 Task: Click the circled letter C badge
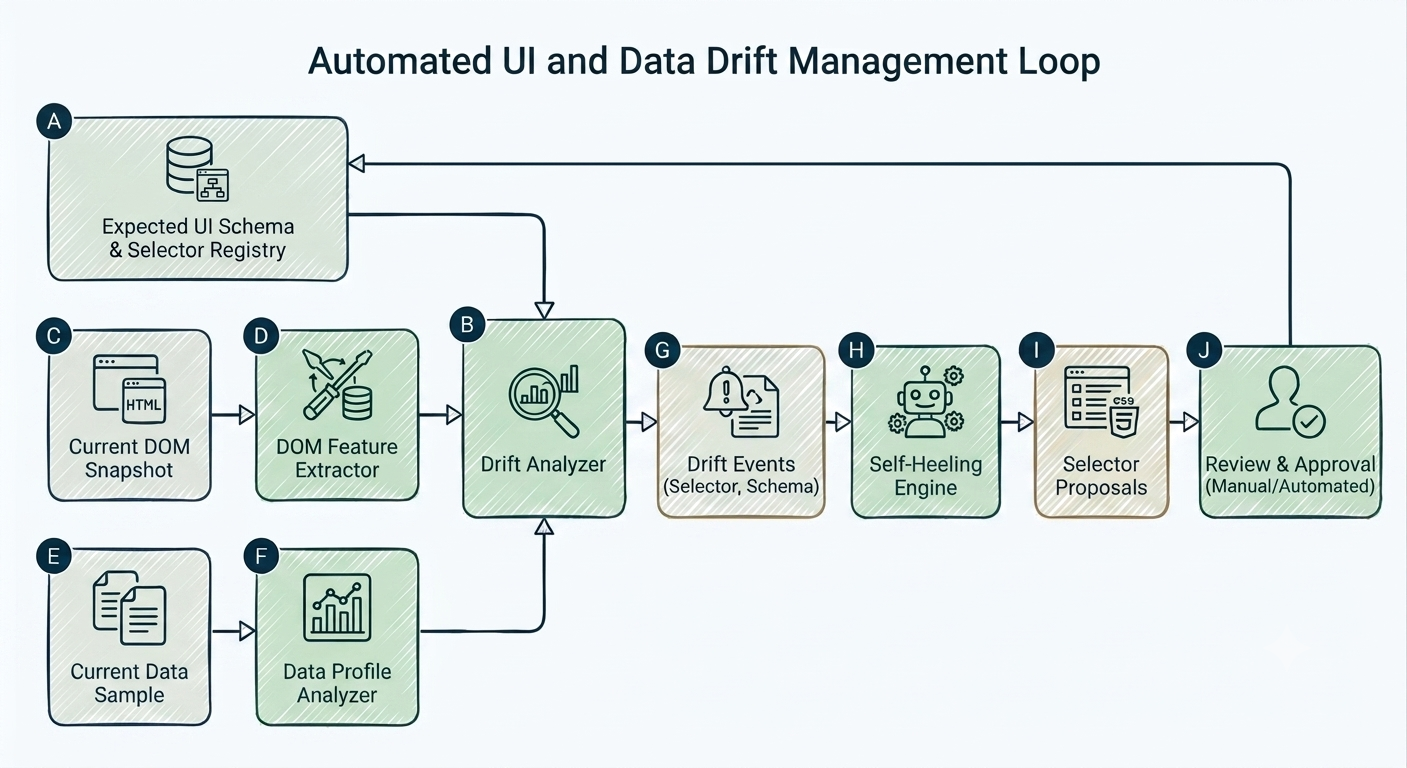pyautogui.click(x=53, y=335)
